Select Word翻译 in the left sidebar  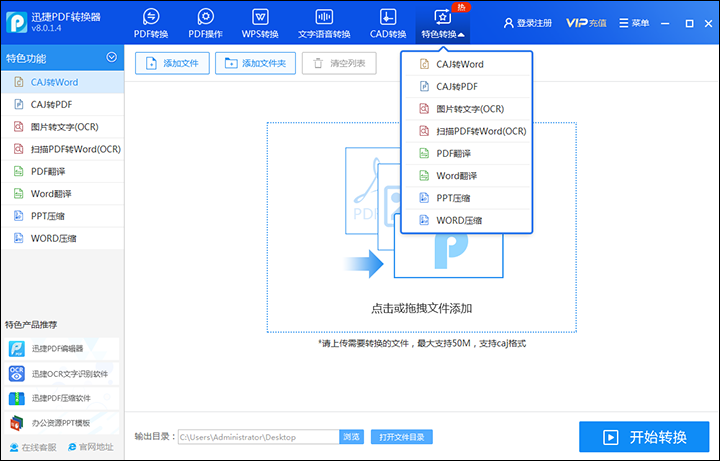[x=62, y=194]
